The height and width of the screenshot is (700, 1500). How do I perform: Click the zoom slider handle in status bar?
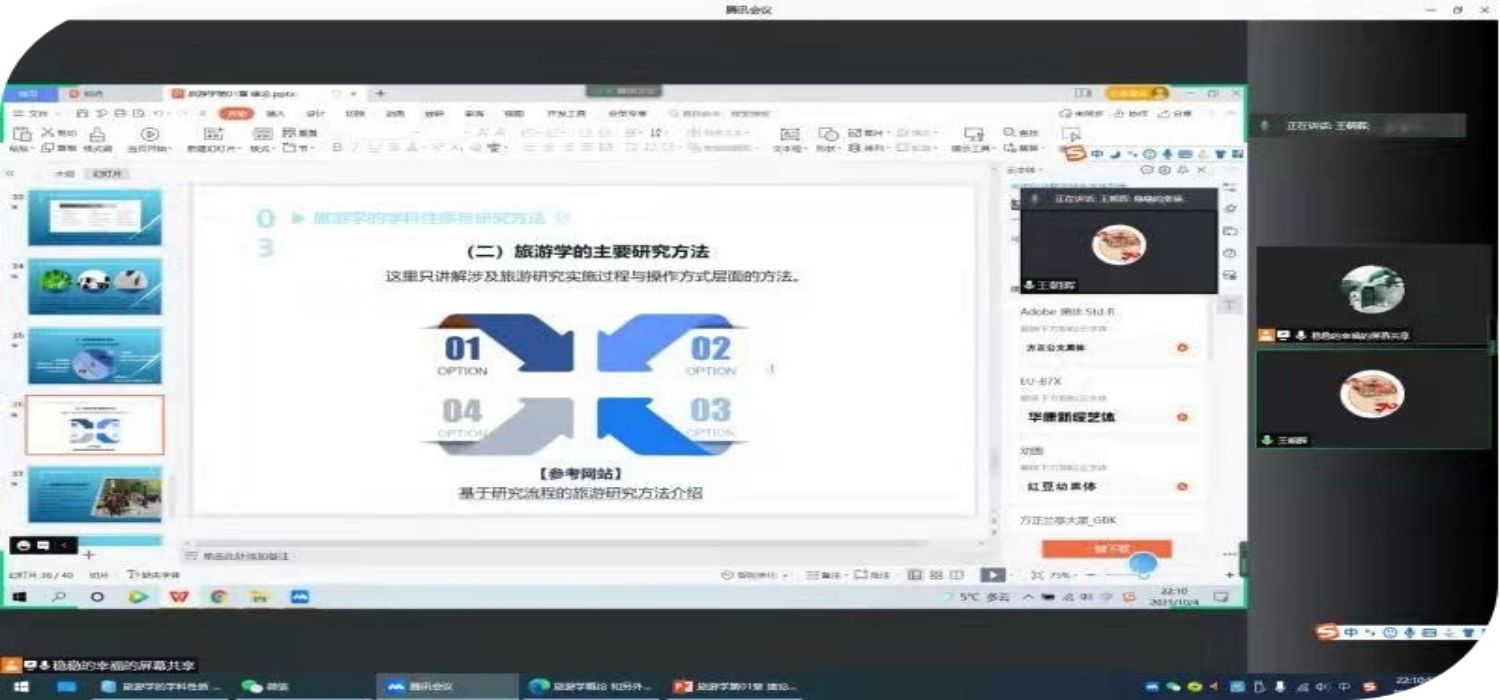(1144, 575)
